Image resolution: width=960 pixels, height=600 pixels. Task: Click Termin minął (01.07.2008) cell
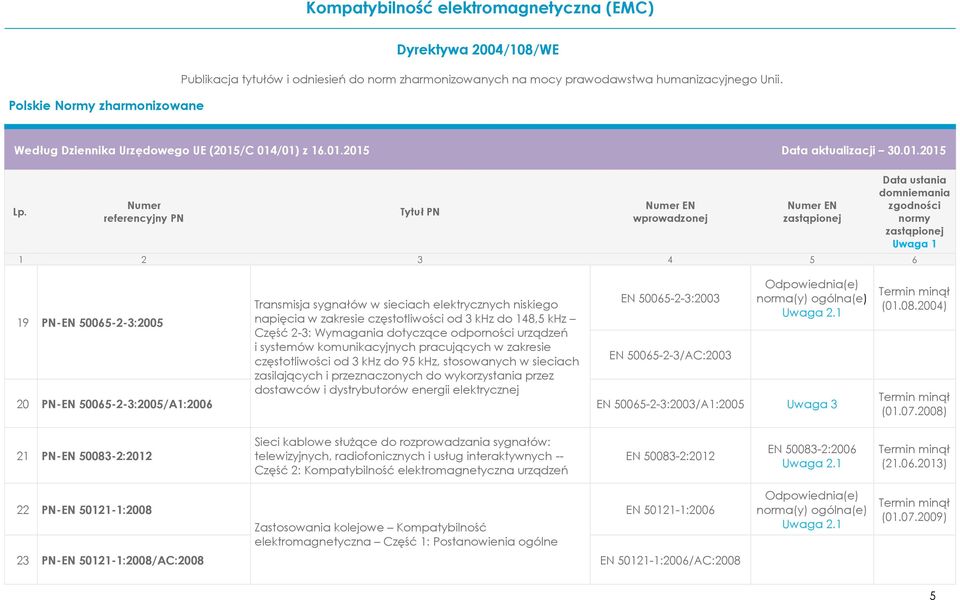coord(914,404)
